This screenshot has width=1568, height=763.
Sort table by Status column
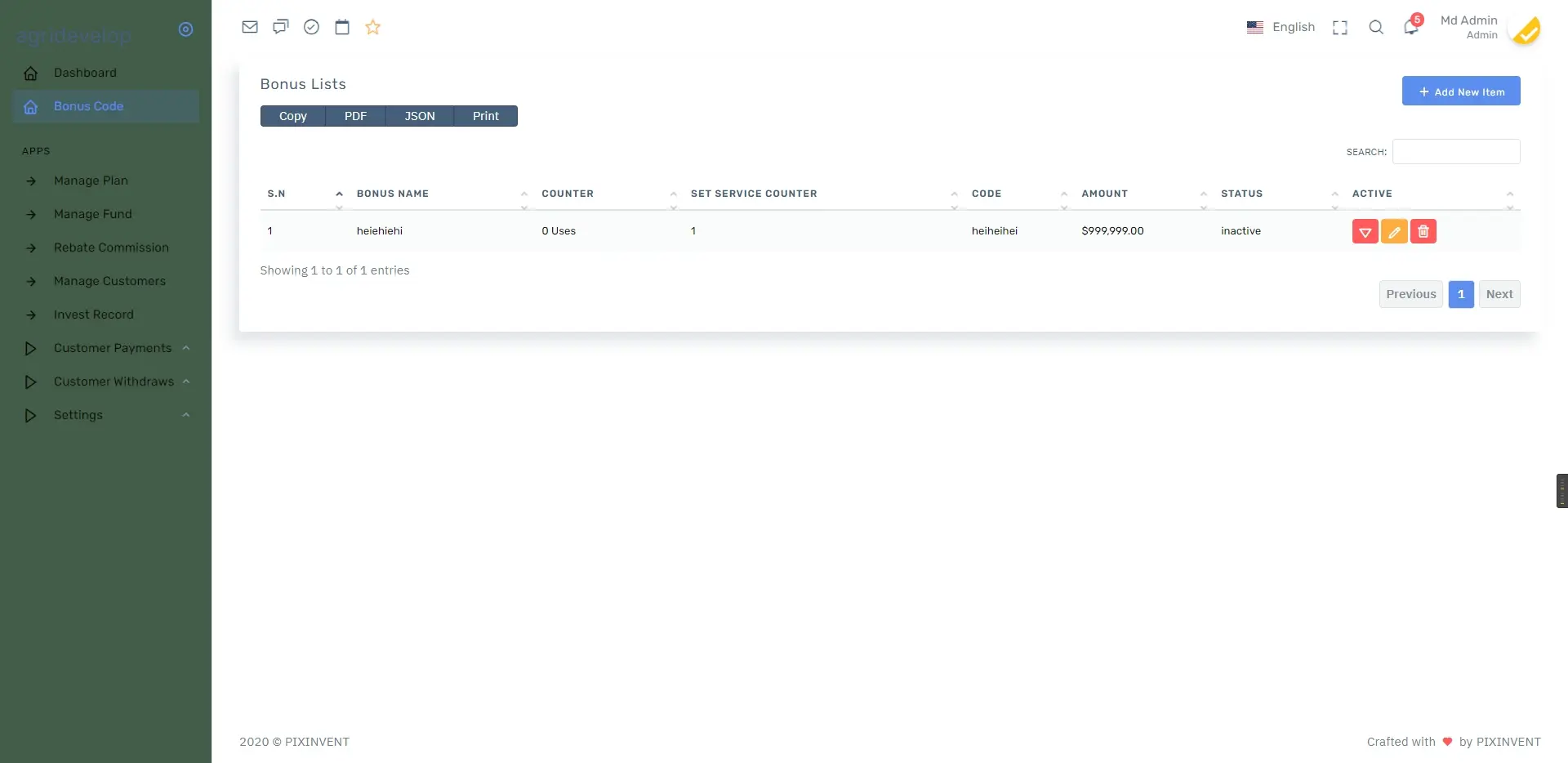[1280, 194]
